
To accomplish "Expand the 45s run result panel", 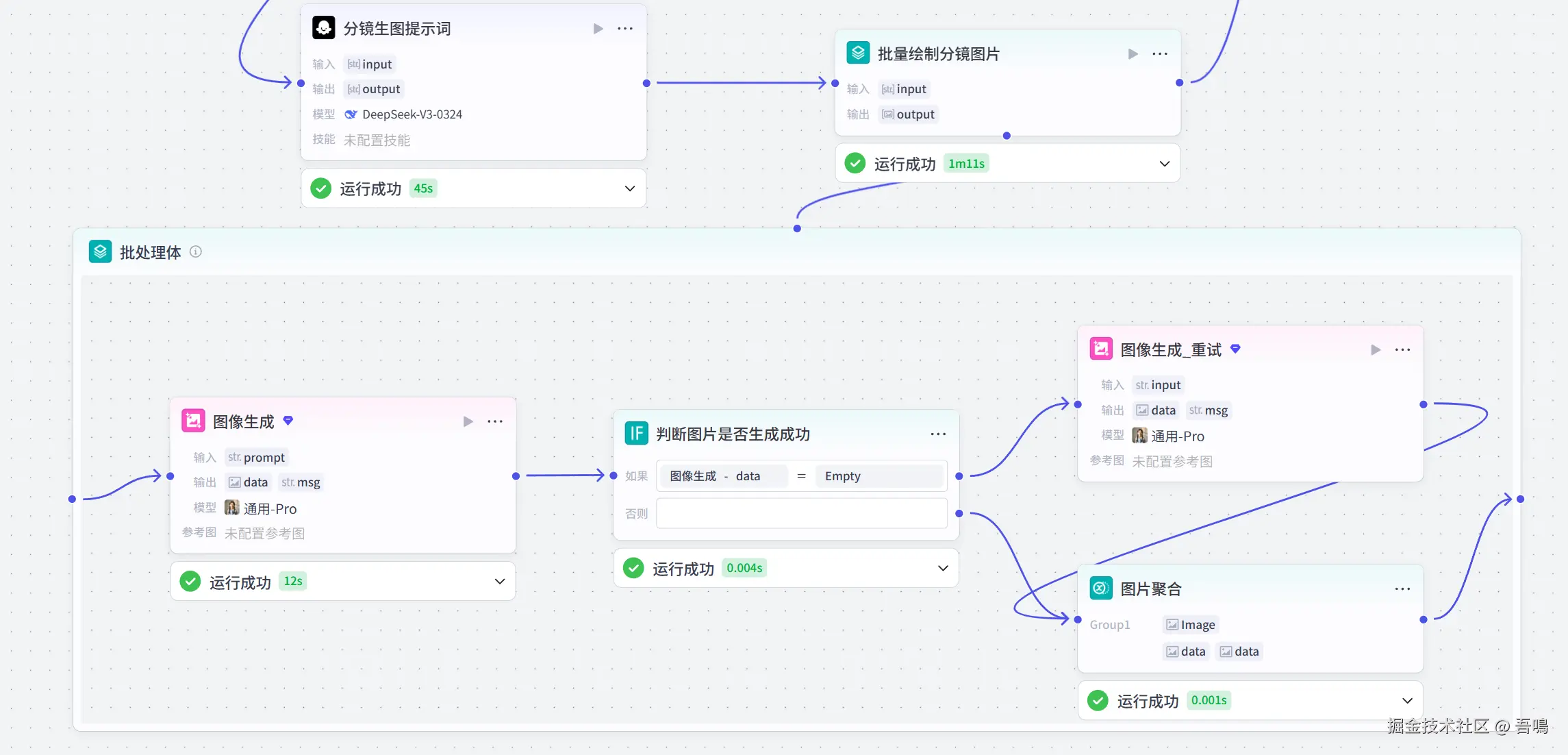I will tap(630, 188).
